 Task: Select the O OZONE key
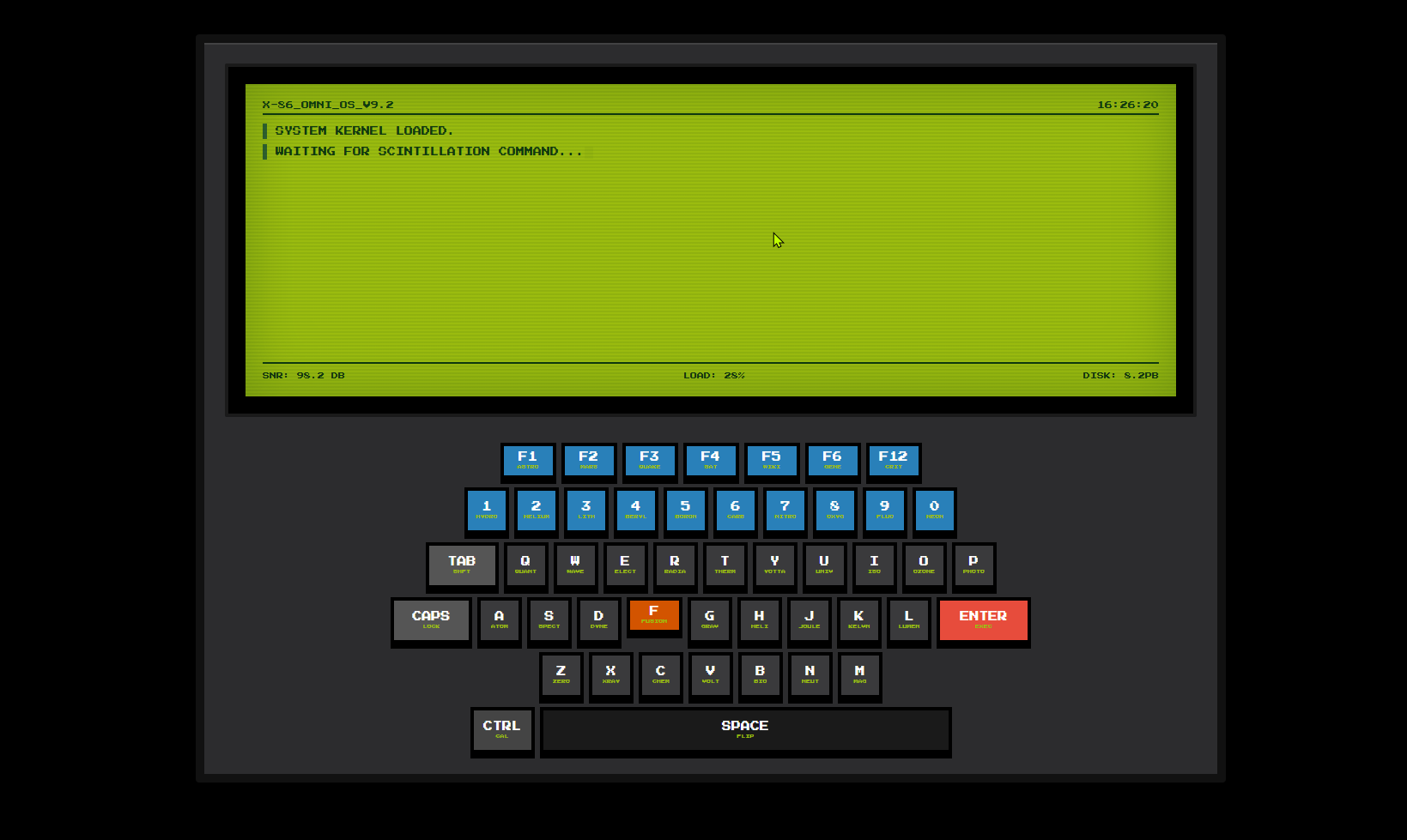pos(924,566)
